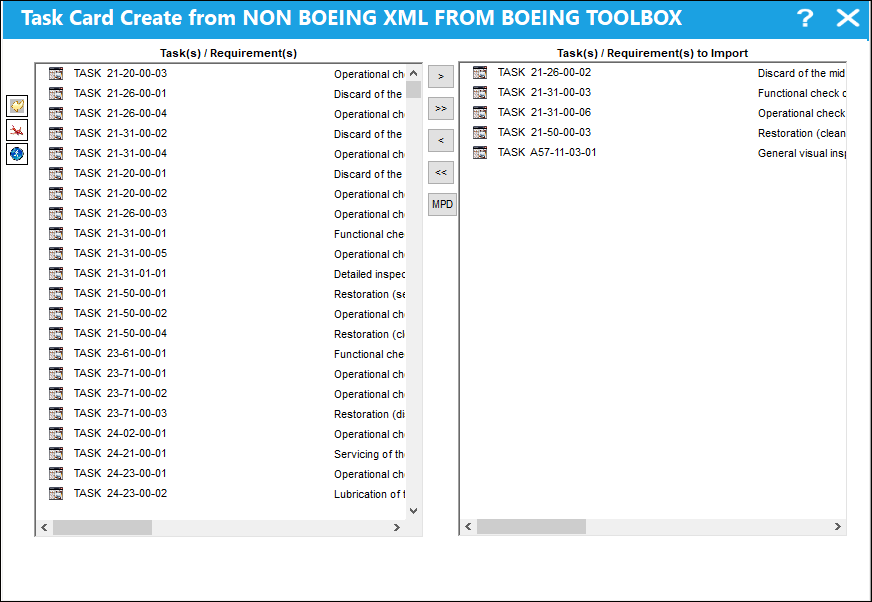Click task icon beside TASK 21-50-00-01
Screen dimensions: 872x602
pos(56,294)
